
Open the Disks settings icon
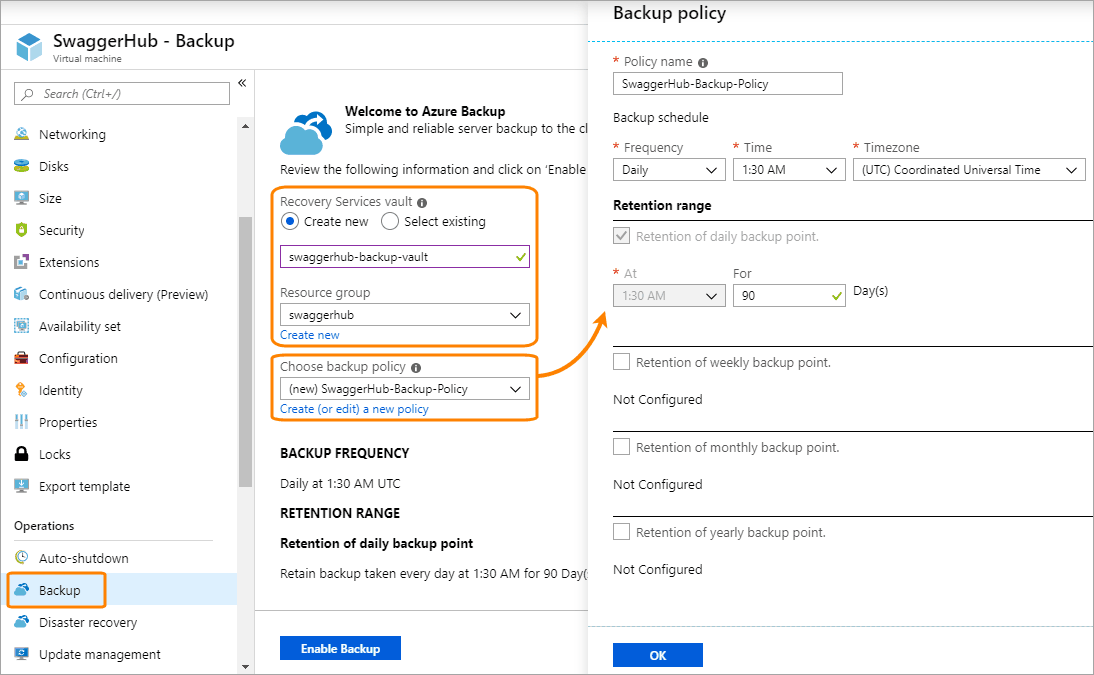point(22,166)
